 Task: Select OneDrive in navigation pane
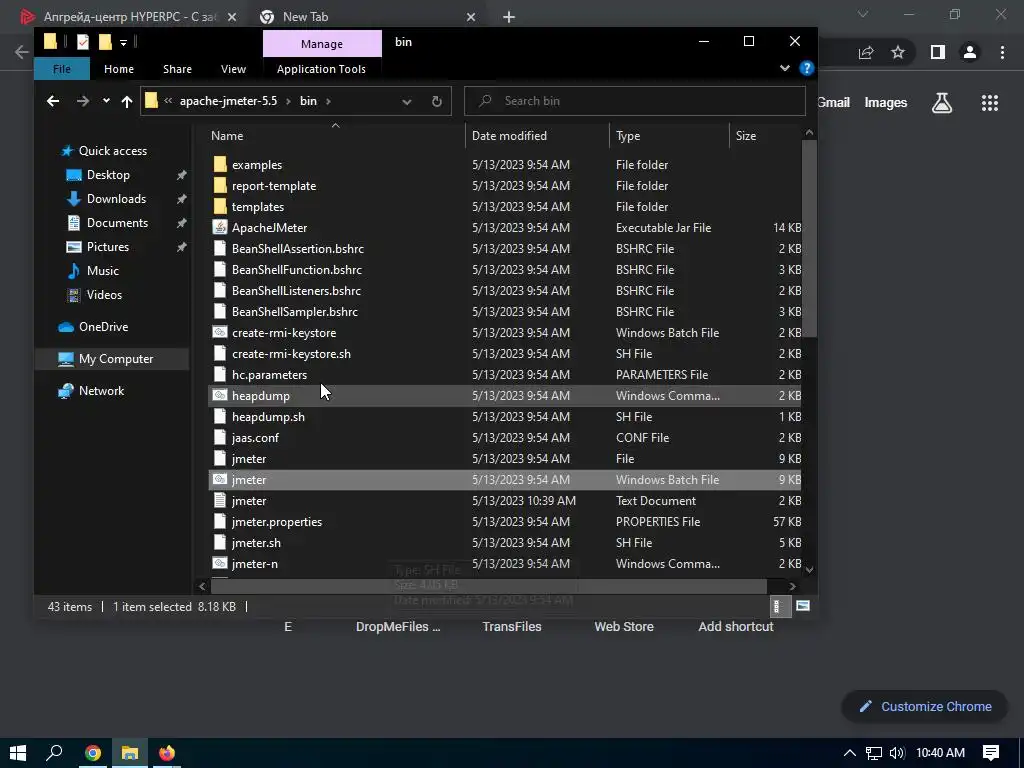click(103, 327)
